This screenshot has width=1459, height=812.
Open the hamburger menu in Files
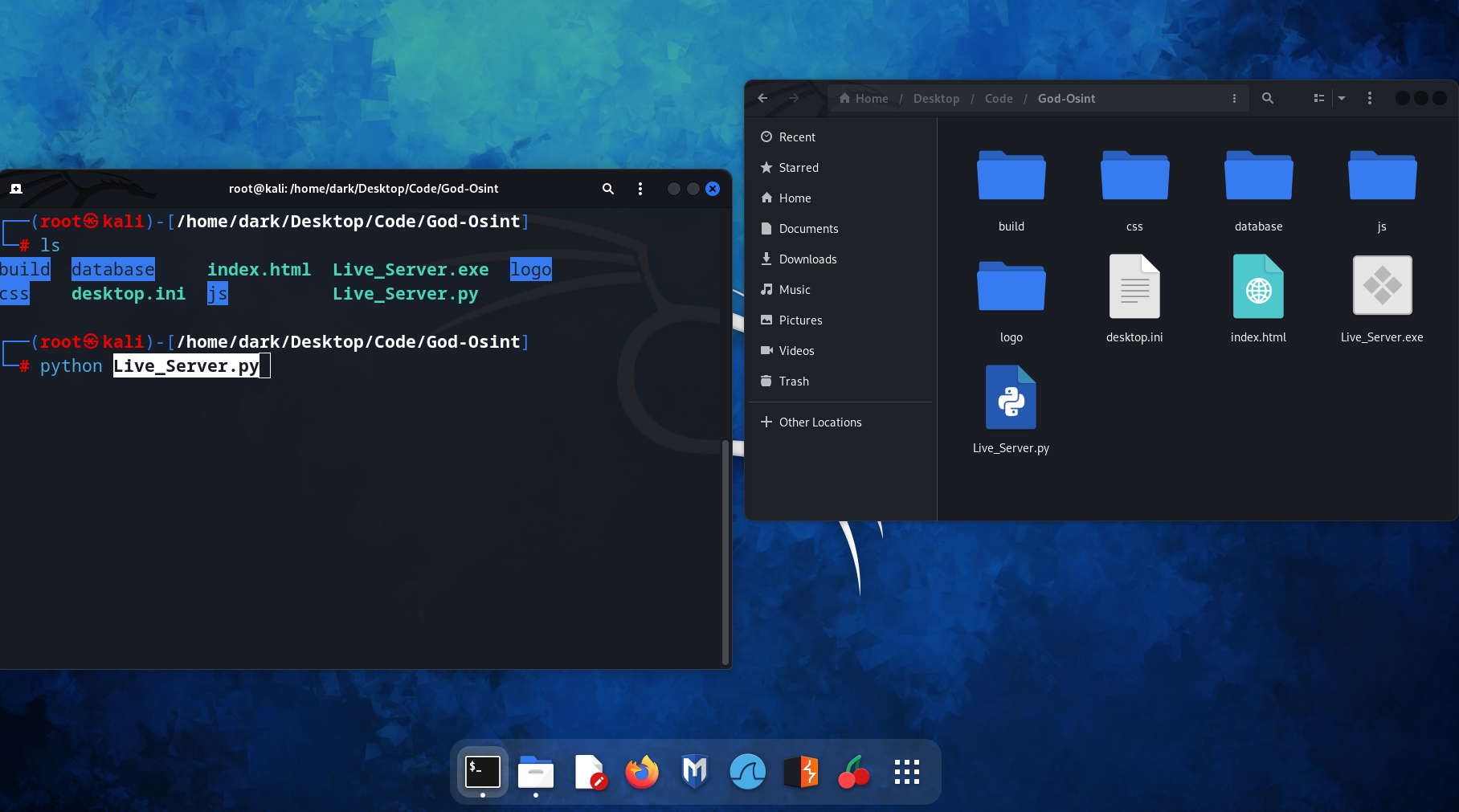pyautogui.click(x=1370, y=98)
